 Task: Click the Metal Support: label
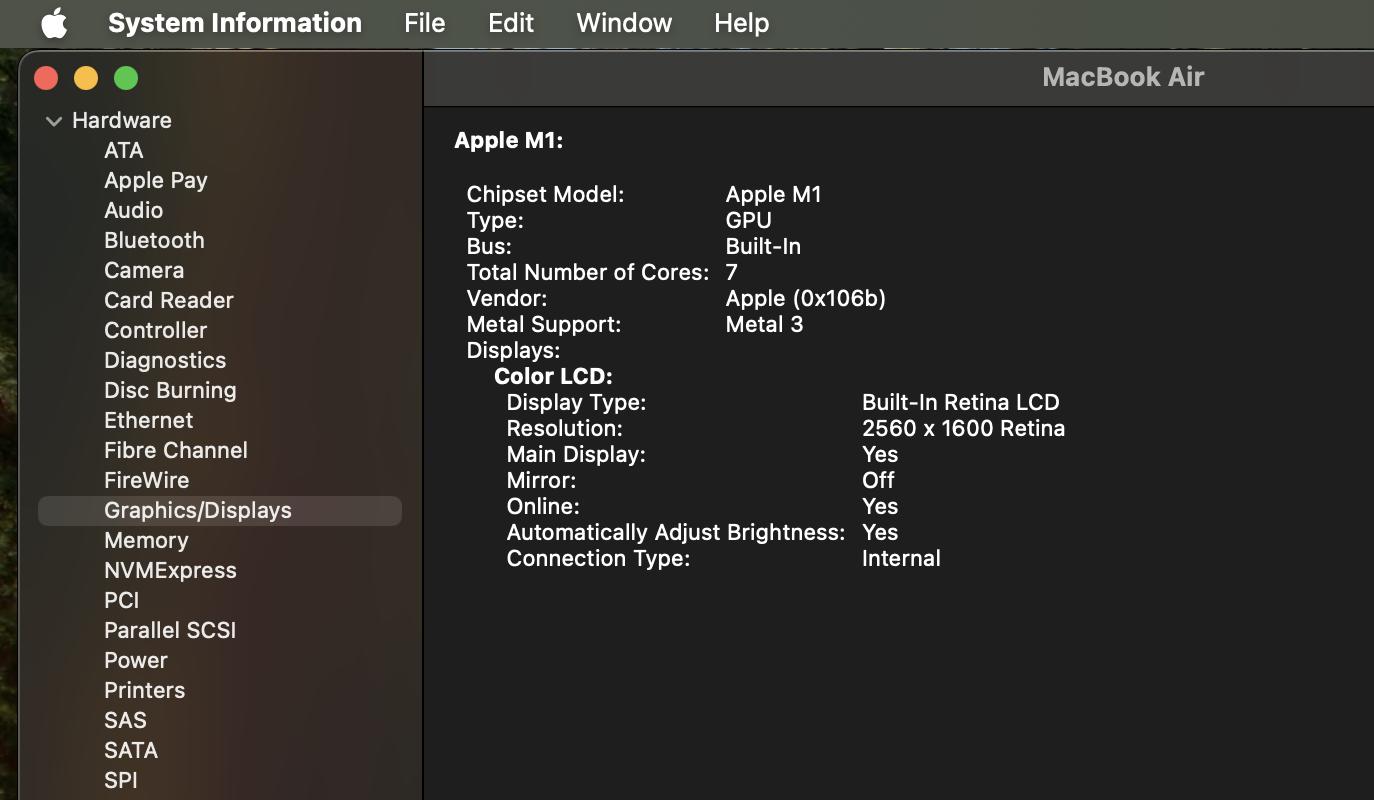[x=544, y=324]
